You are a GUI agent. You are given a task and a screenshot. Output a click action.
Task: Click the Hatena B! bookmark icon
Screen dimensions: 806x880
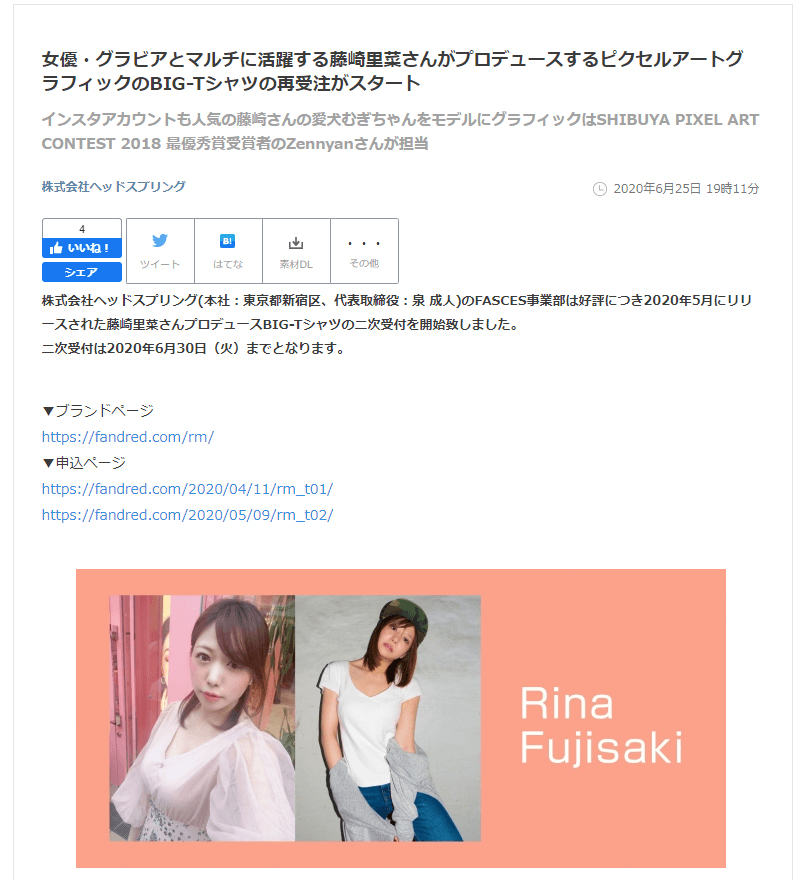[x=227, y=241]
